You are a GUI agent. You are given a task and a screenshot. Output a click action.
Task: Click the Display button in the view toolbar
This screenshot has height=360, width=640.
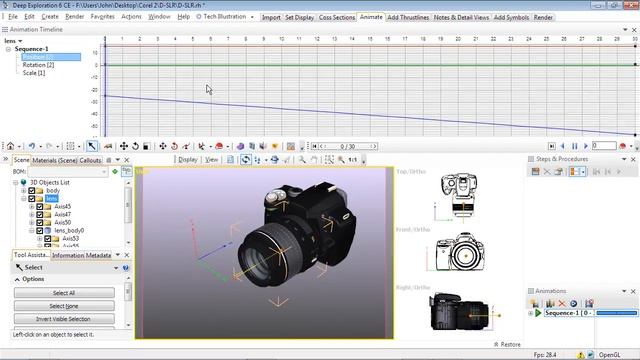pyautogui.click(x=187, y=160)
